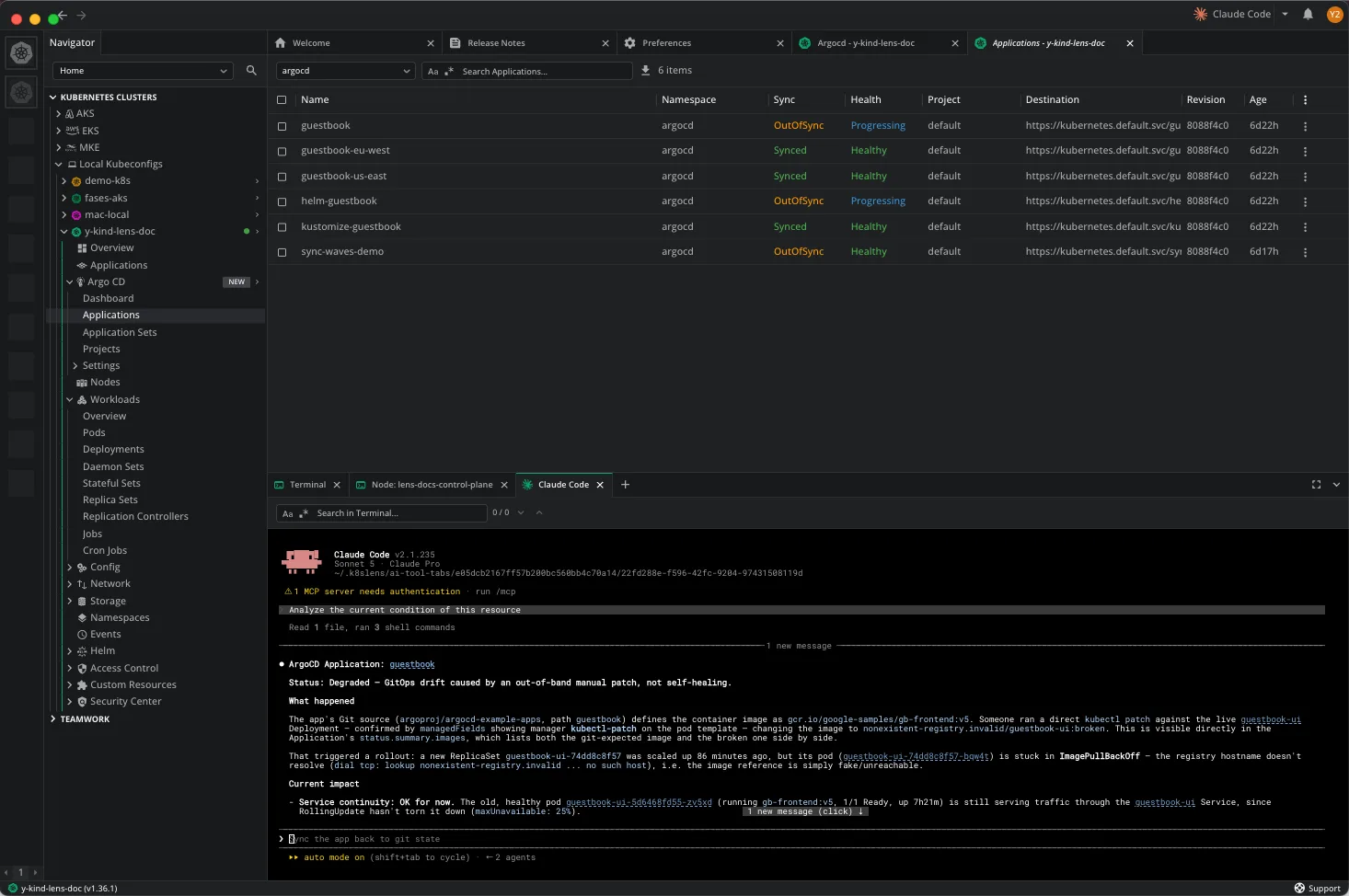
Task: Switch to the Node: lens-docs-control-plane tab
Action: (x=432, y=485)
